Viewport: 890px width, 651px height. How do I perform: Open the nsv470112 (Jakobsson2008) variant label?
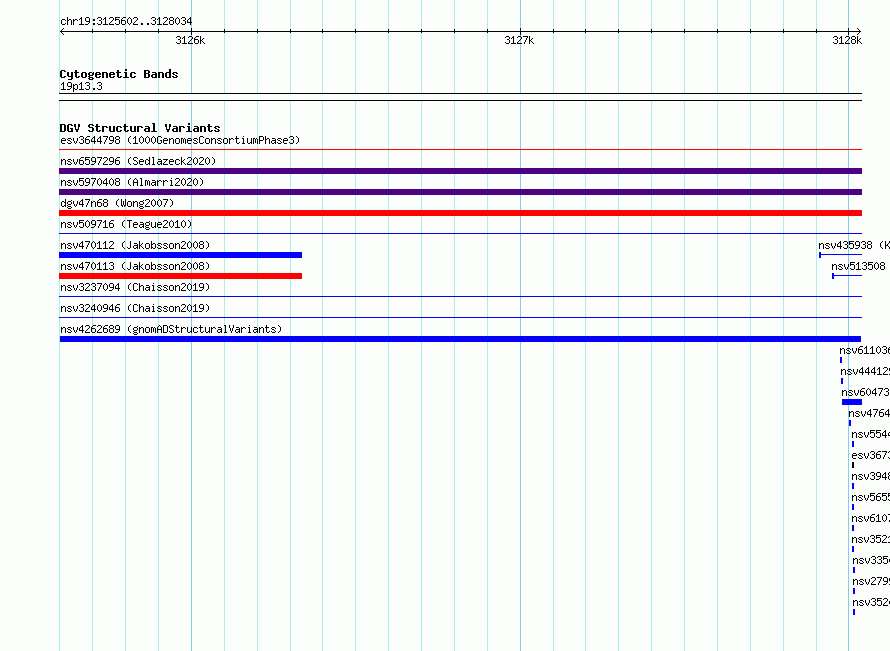(x=135, y=245)
